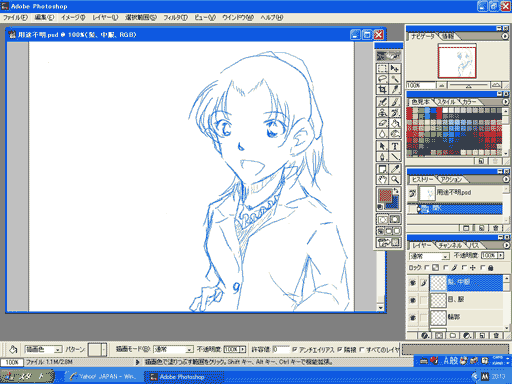Viewport: 512px width, 384px height.
Task: Click Jump to ImageReady button
Action: (389, 242)
